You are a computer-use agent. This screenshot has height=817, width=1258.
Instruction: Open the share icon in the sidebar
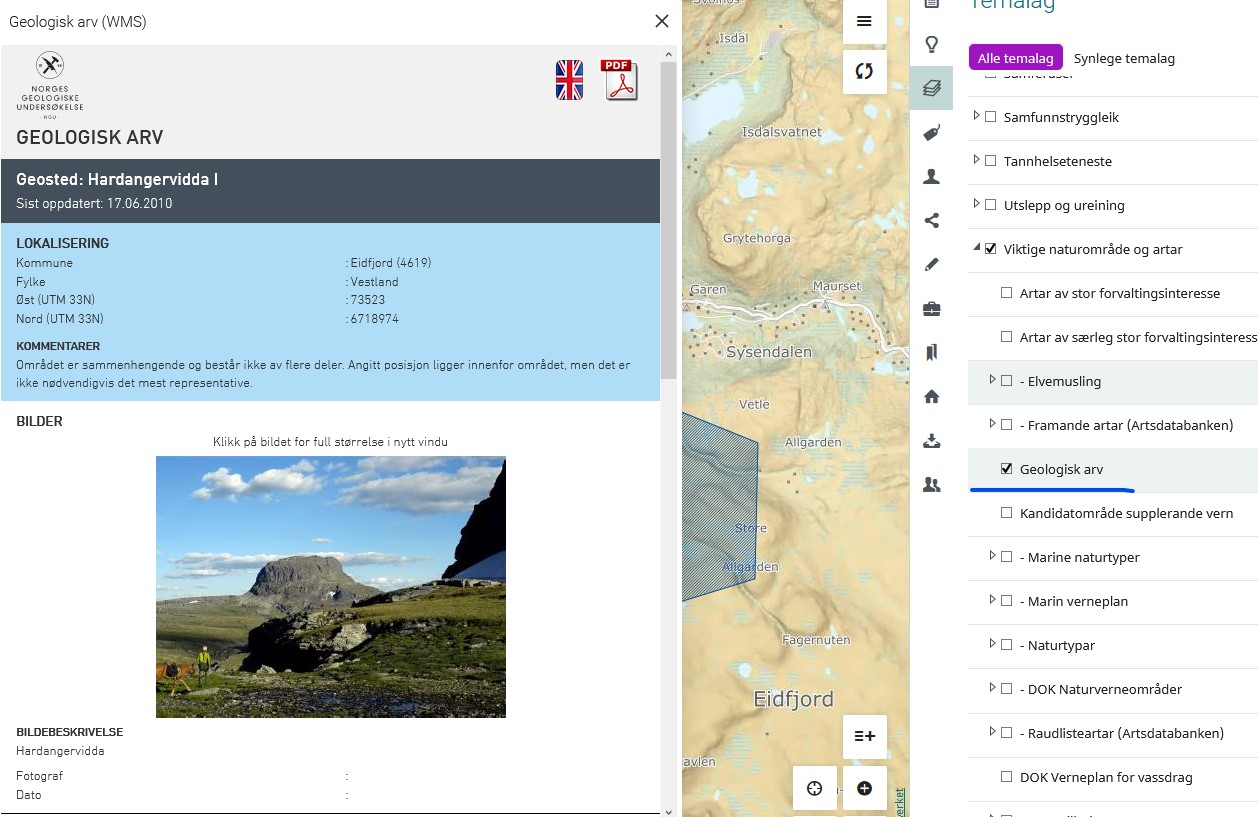(931, 220)
